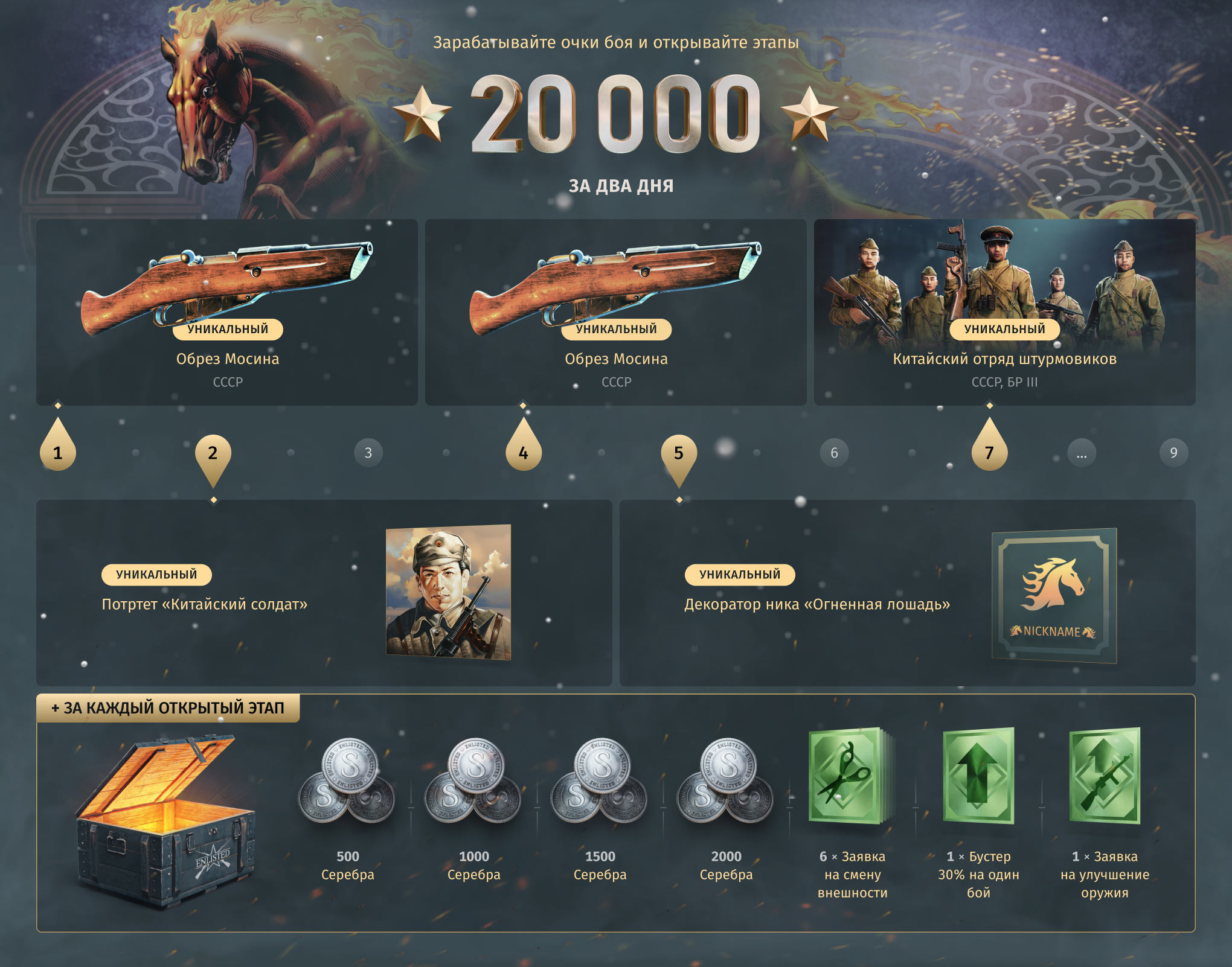Viewport: 1232px width, 967px height.
Task: Click the weapon upgrade order card
Action: 1105,776
